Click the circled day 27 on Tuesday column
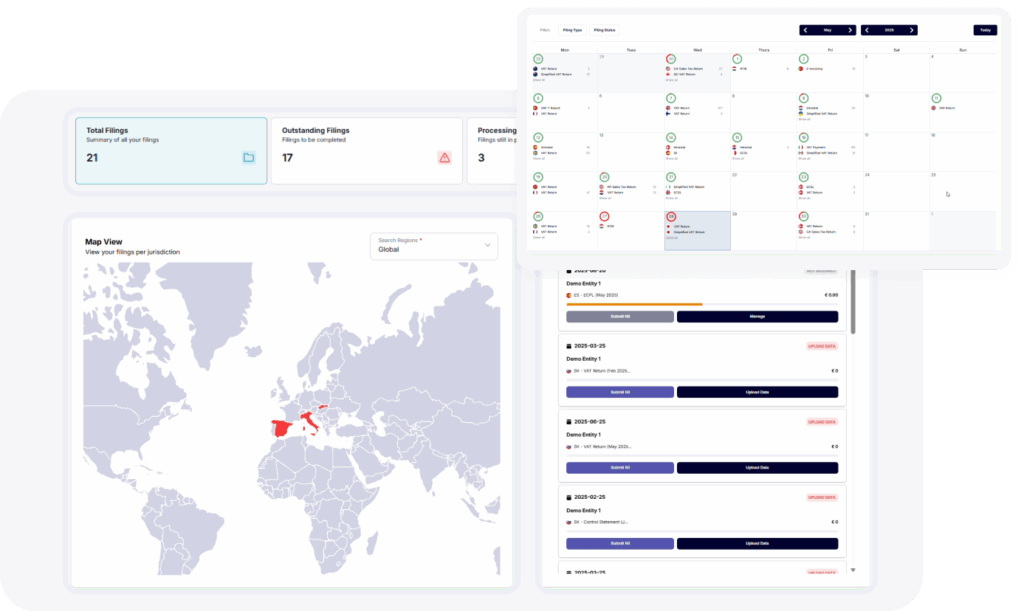This screenshot has width=1024, height=611. point(604,216)
